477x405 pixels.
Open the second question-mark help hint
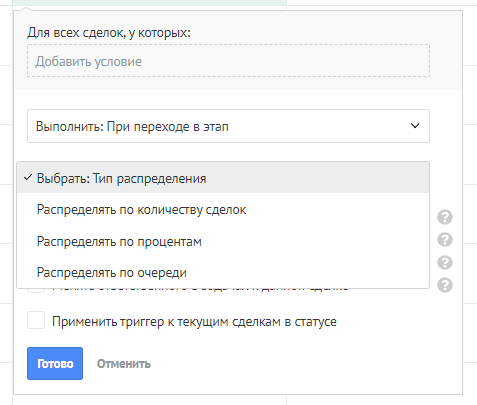click(x=445, y=240)
